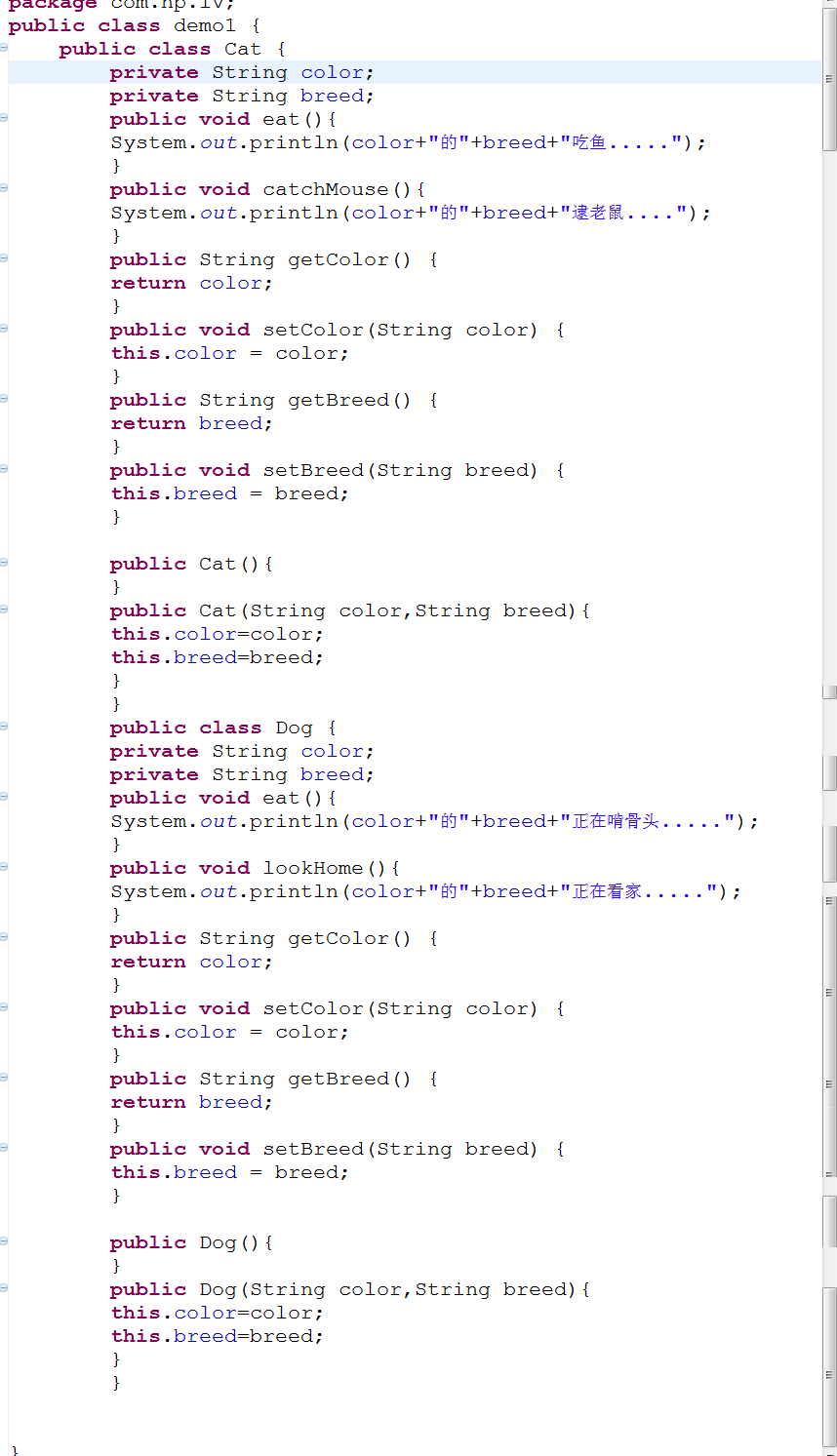Collapse the Cat class fold marker

4,48
